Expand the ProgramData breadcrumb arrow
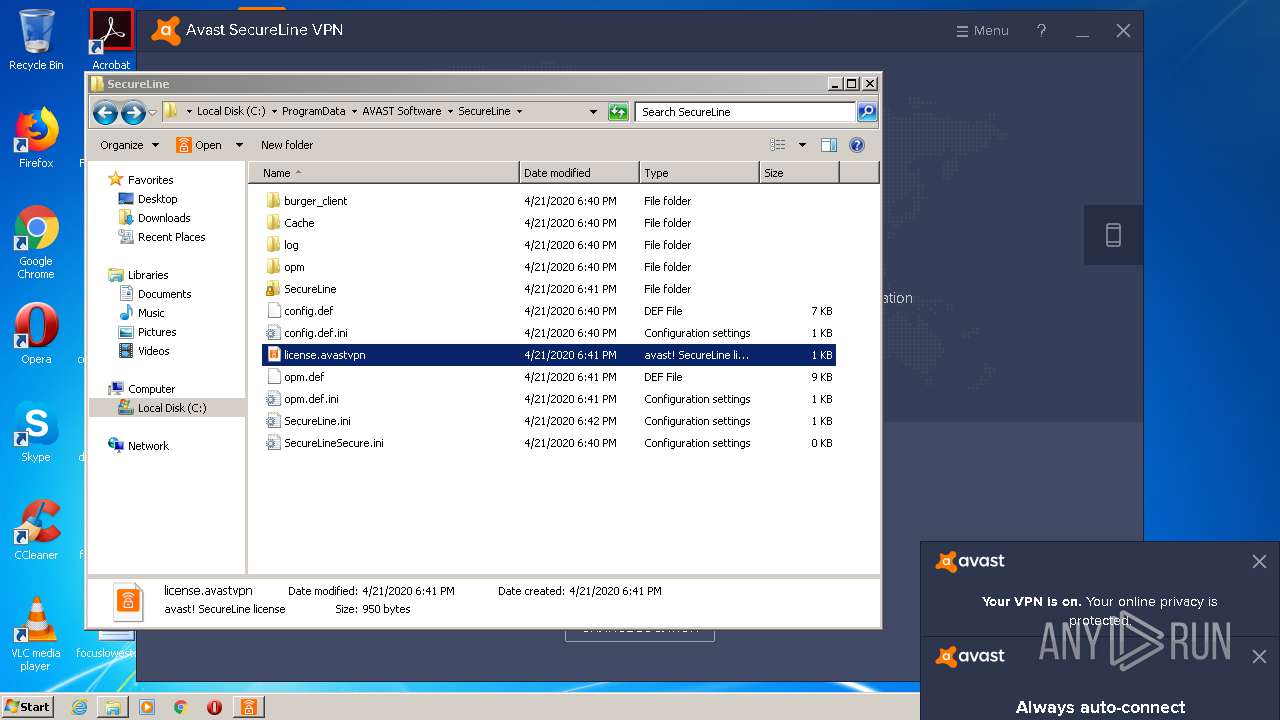This screenshot has height=720, width=1280. [x=354, y=111]
